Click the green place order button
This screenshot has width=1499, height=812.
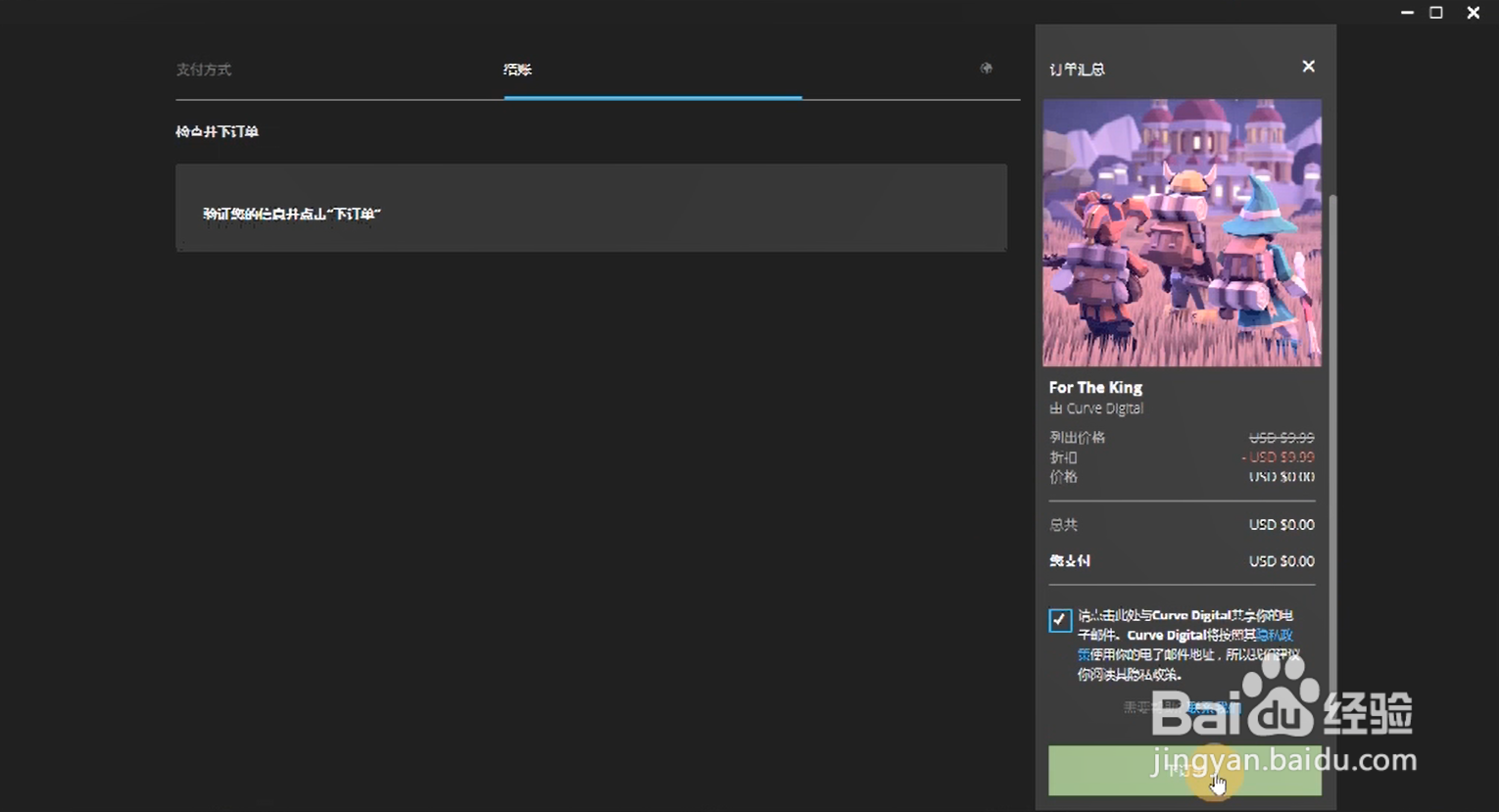pos(1185,770)
